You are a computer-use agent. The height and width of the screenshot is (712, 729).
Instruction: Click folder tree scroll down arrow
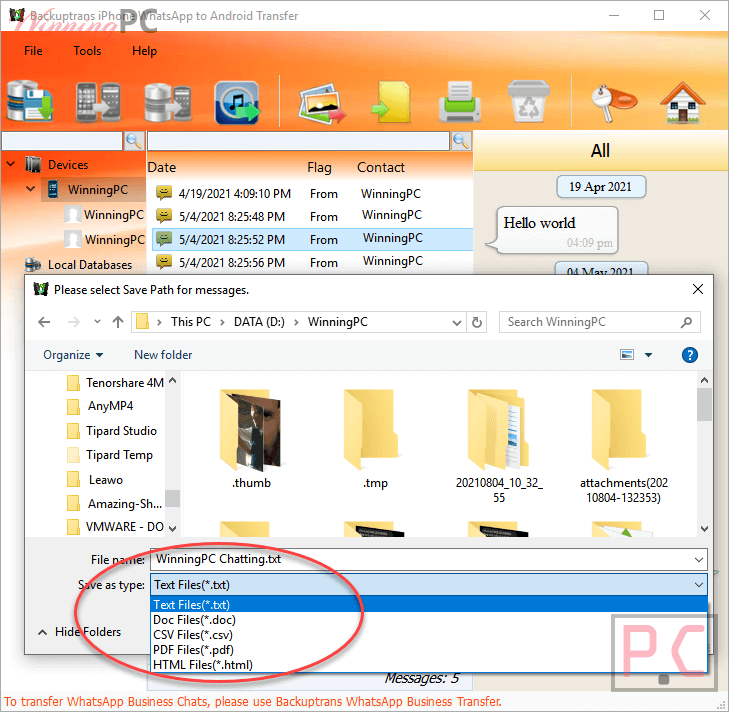pos(172,529)
